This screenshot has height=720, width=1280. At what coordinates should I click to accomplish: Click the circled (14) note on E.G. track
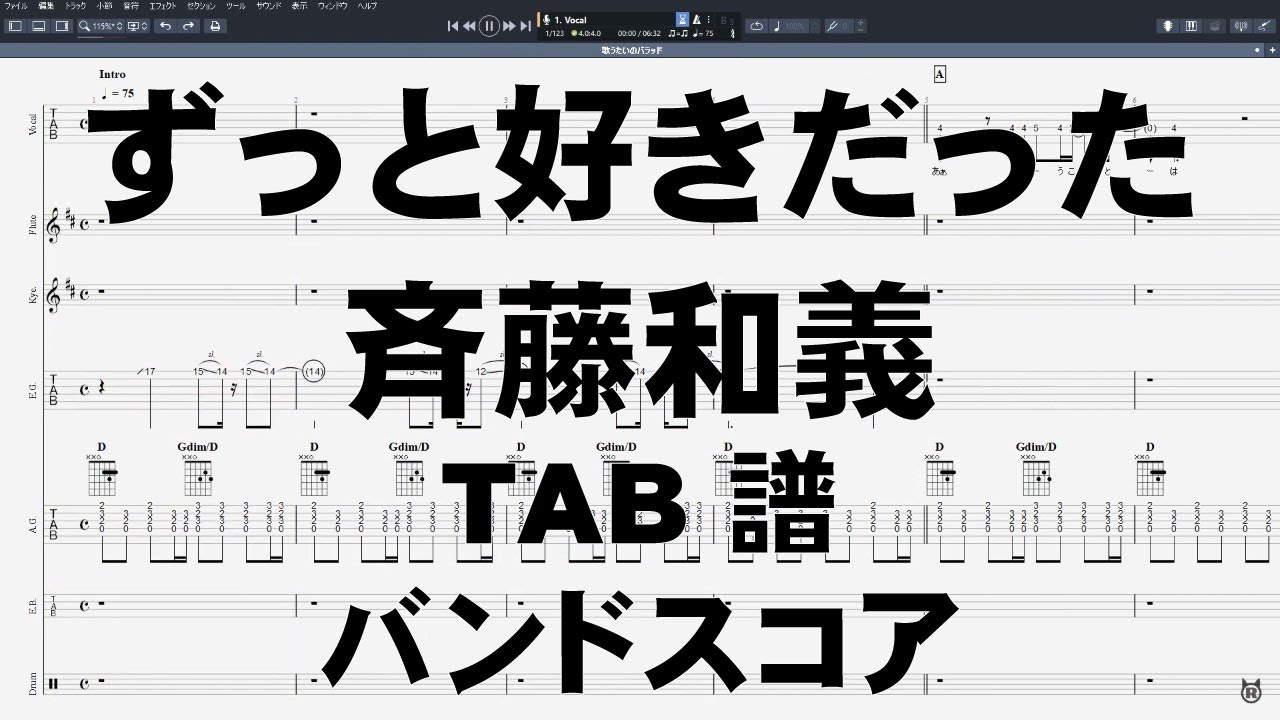click(314, 371)
